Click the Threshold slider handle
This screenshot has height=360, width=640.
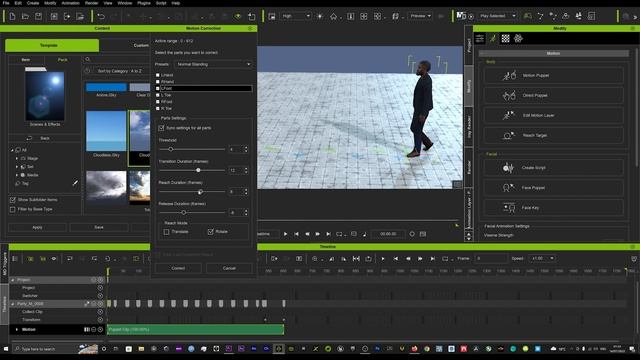(171, 149)
